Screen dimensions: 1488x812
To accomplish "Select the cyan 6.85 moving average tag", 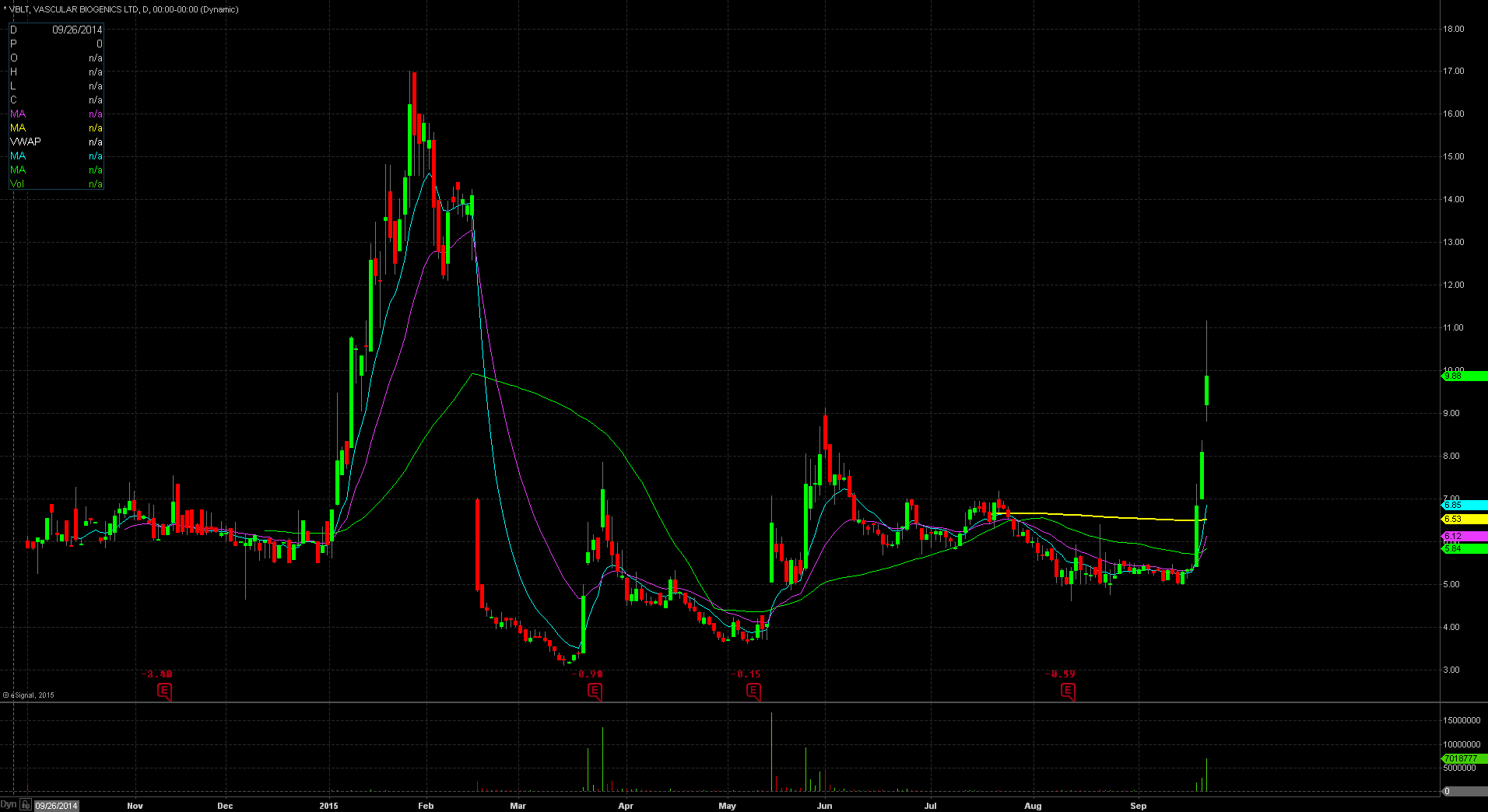I will (1464, 505).
